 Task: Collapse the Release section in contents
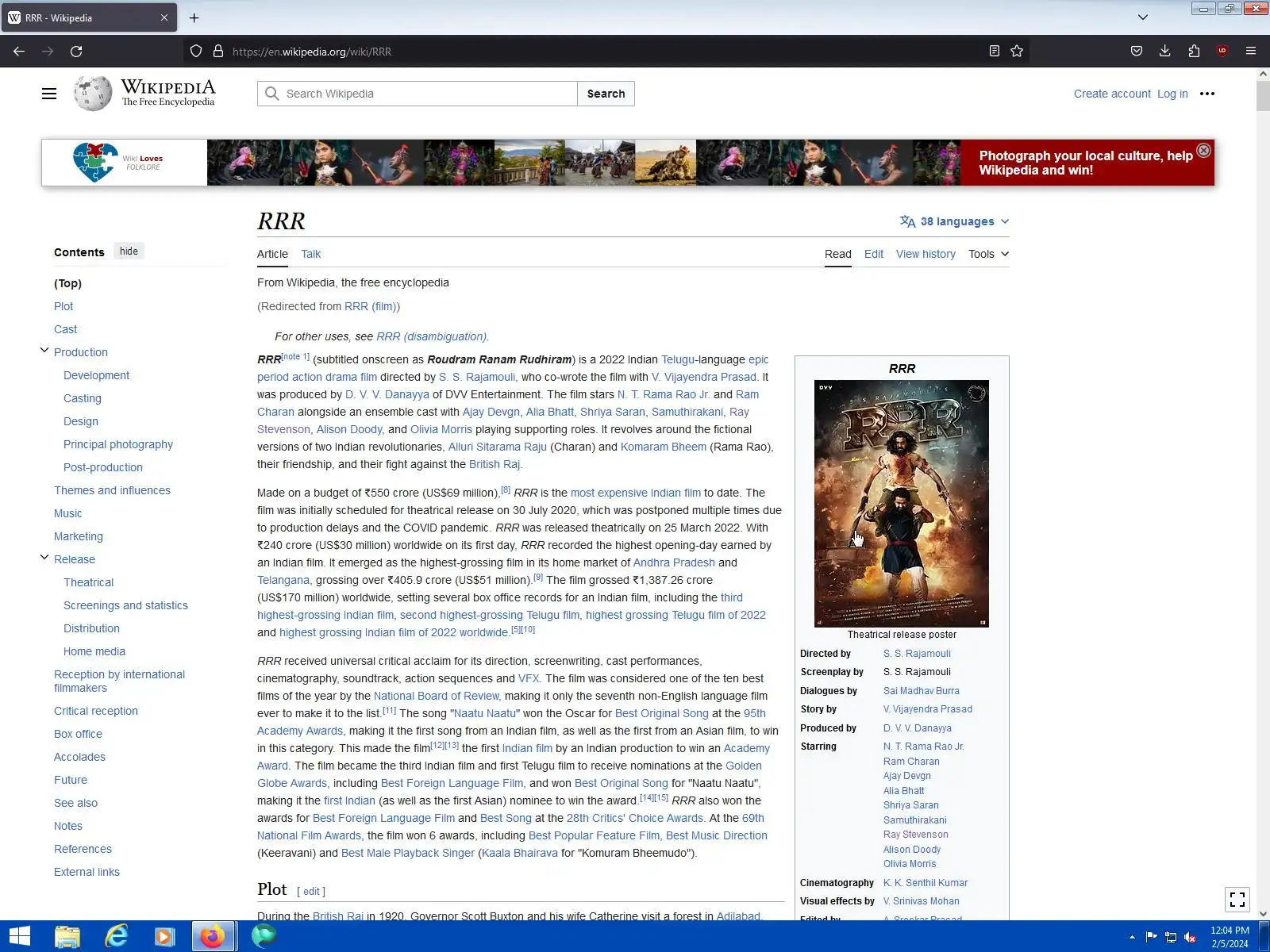click(x=44, y=557)
